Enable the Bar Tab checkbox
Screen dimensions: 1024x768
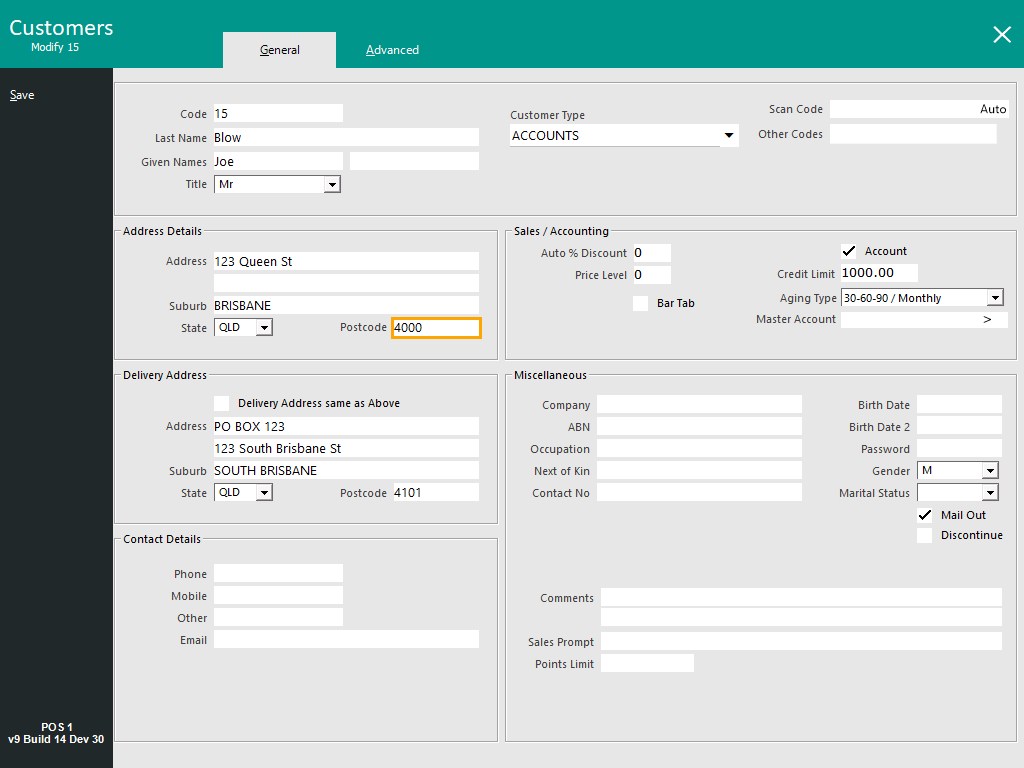(x=640, y=303)
